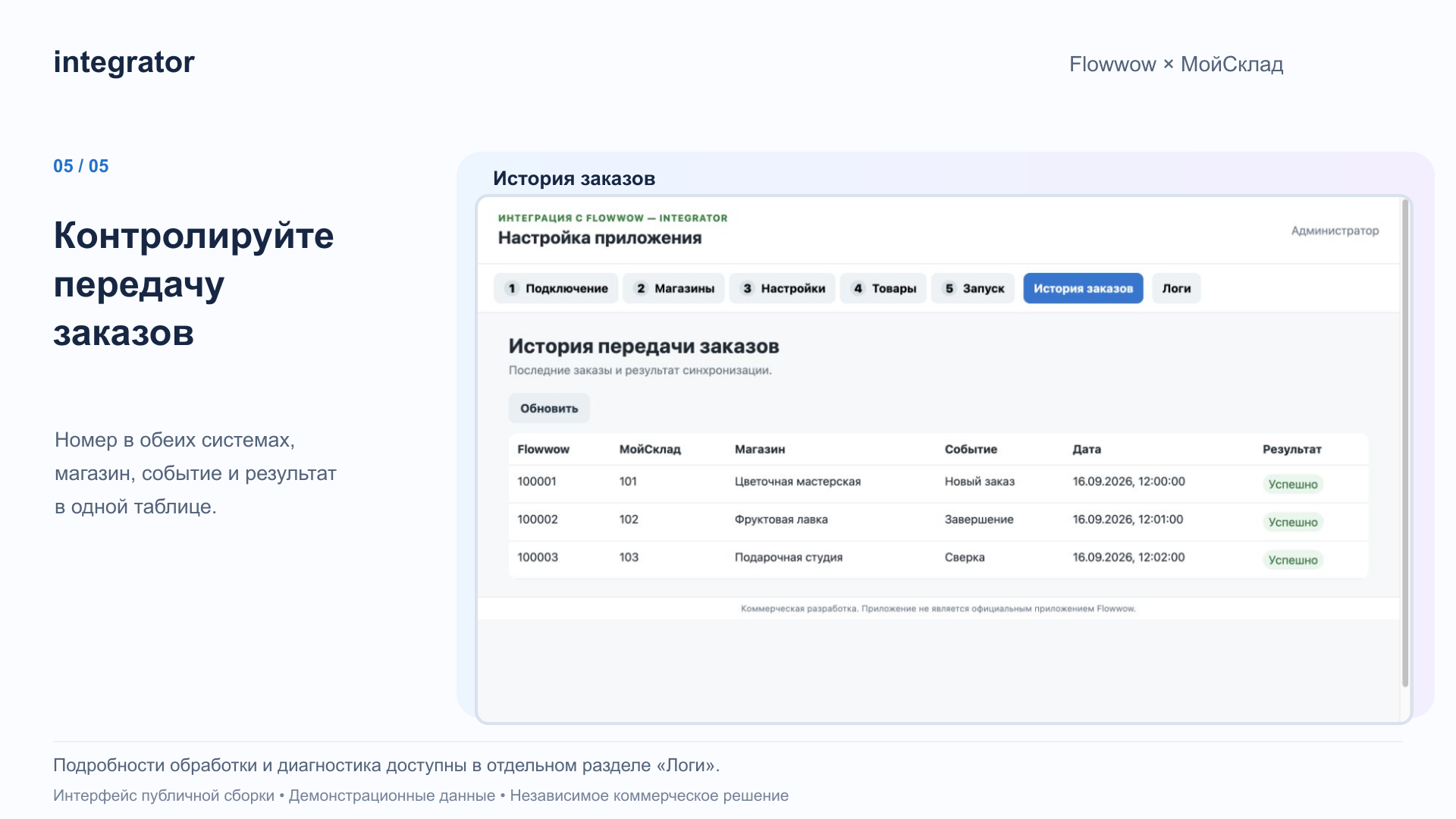
Task: Click the date 16.09.2026, 12:01:00
Action: tap(1128, 519)
